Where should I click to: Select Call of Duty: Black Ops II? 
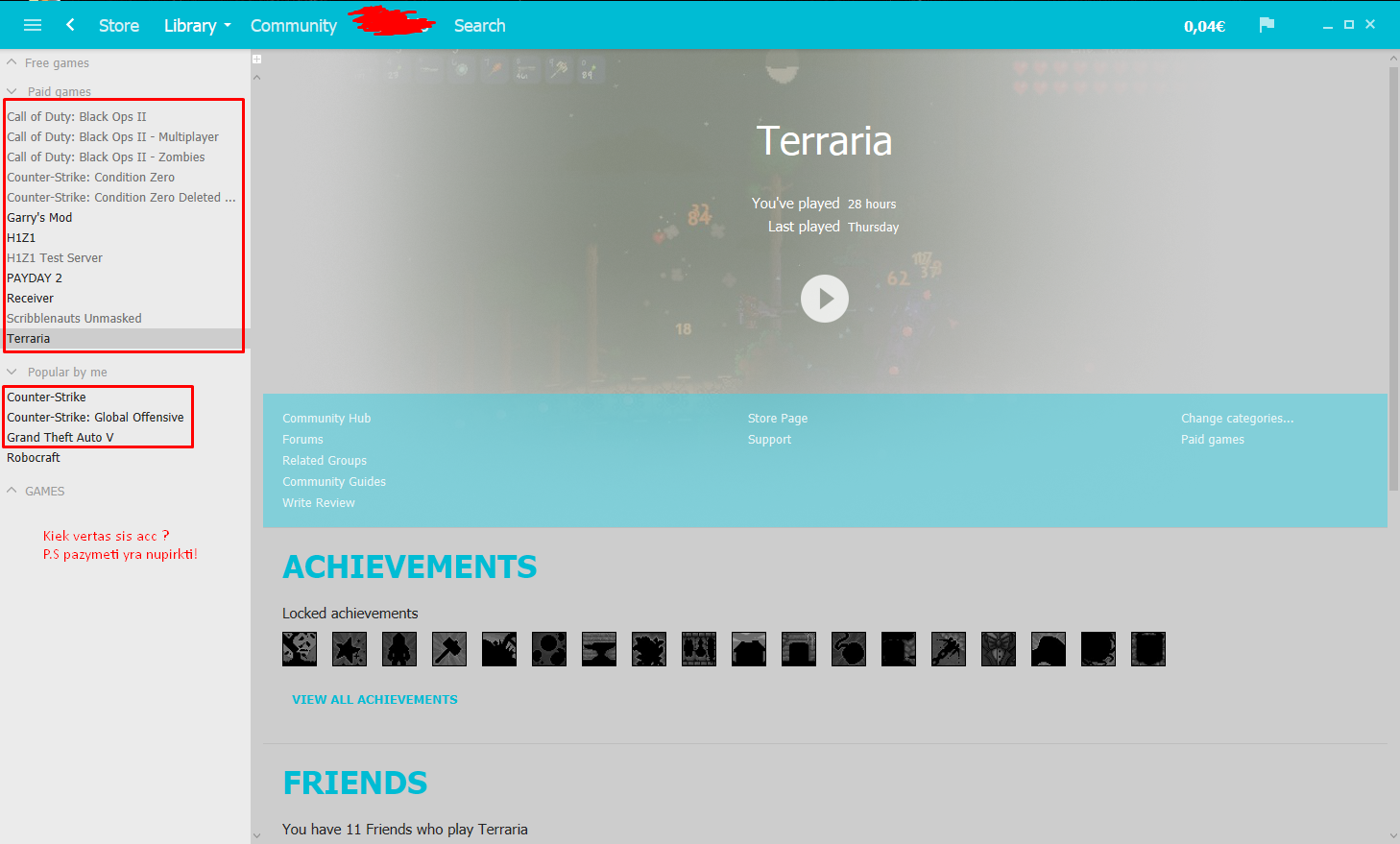coord(77,117)
